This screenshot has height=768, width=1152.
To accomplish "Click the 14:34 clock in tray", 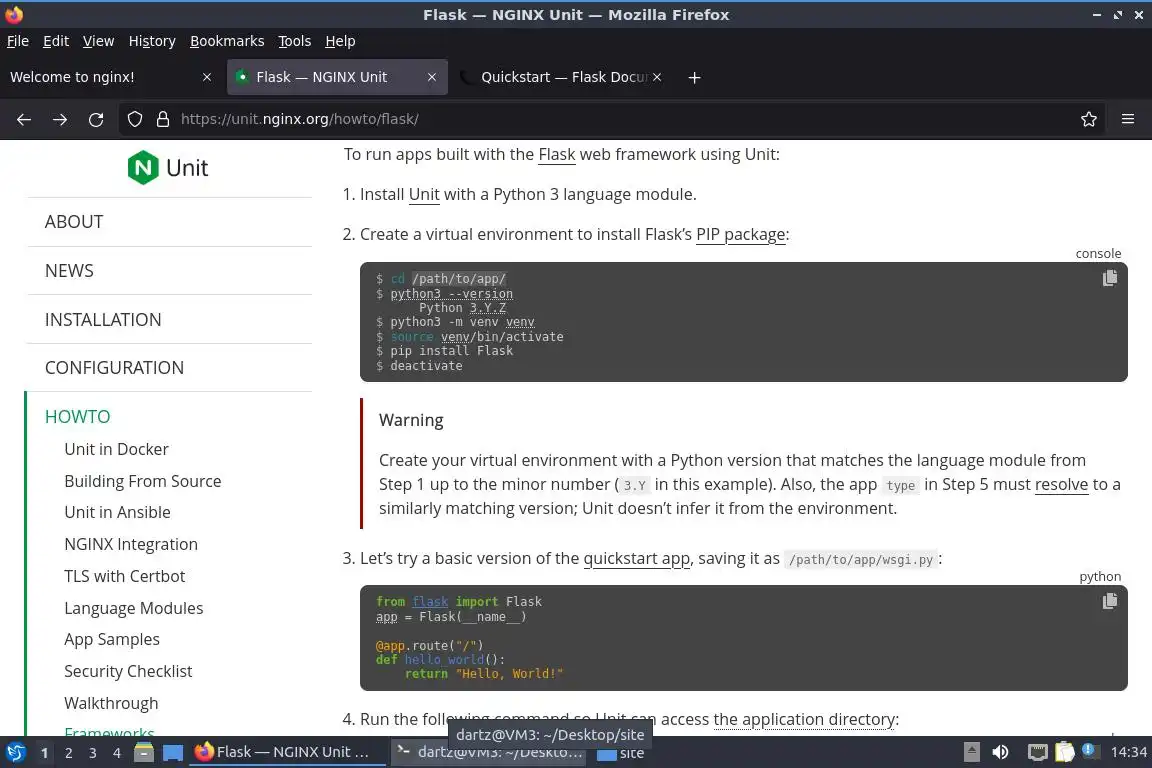I will (1128, 752).
